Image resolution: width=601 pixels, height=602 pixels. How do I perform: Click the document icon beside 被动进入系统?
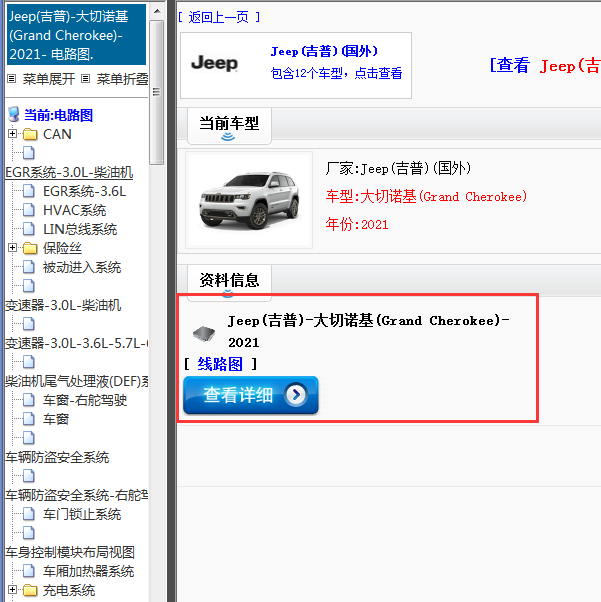pyautogui.click(x=28, y=267)
